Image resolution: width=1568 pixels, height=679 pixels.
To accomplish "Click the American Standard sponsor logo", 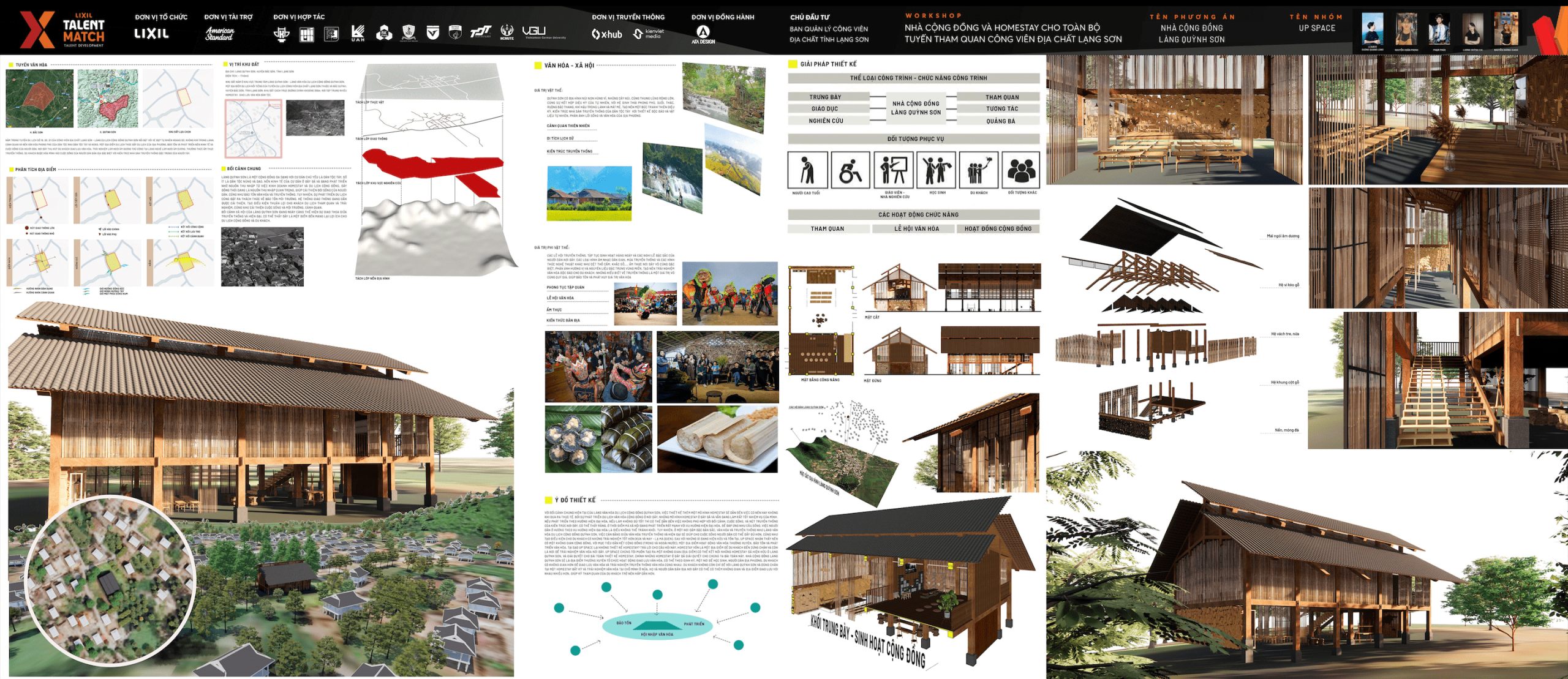I will click(219, 34).
